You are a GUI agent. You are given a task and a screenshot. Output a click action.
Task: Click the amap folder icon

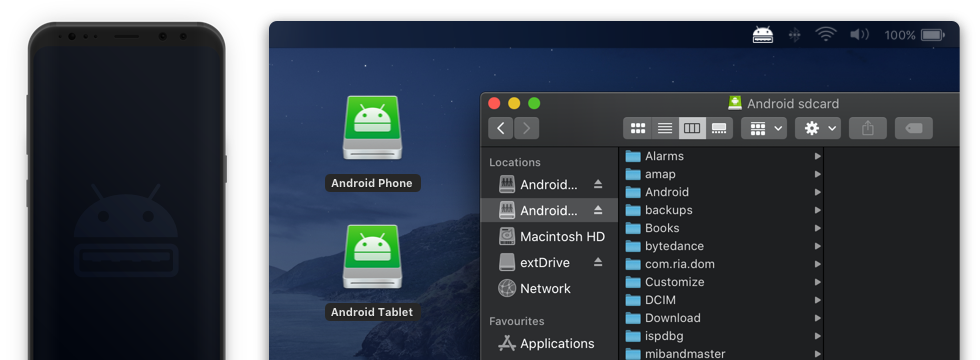click(633, 174)
